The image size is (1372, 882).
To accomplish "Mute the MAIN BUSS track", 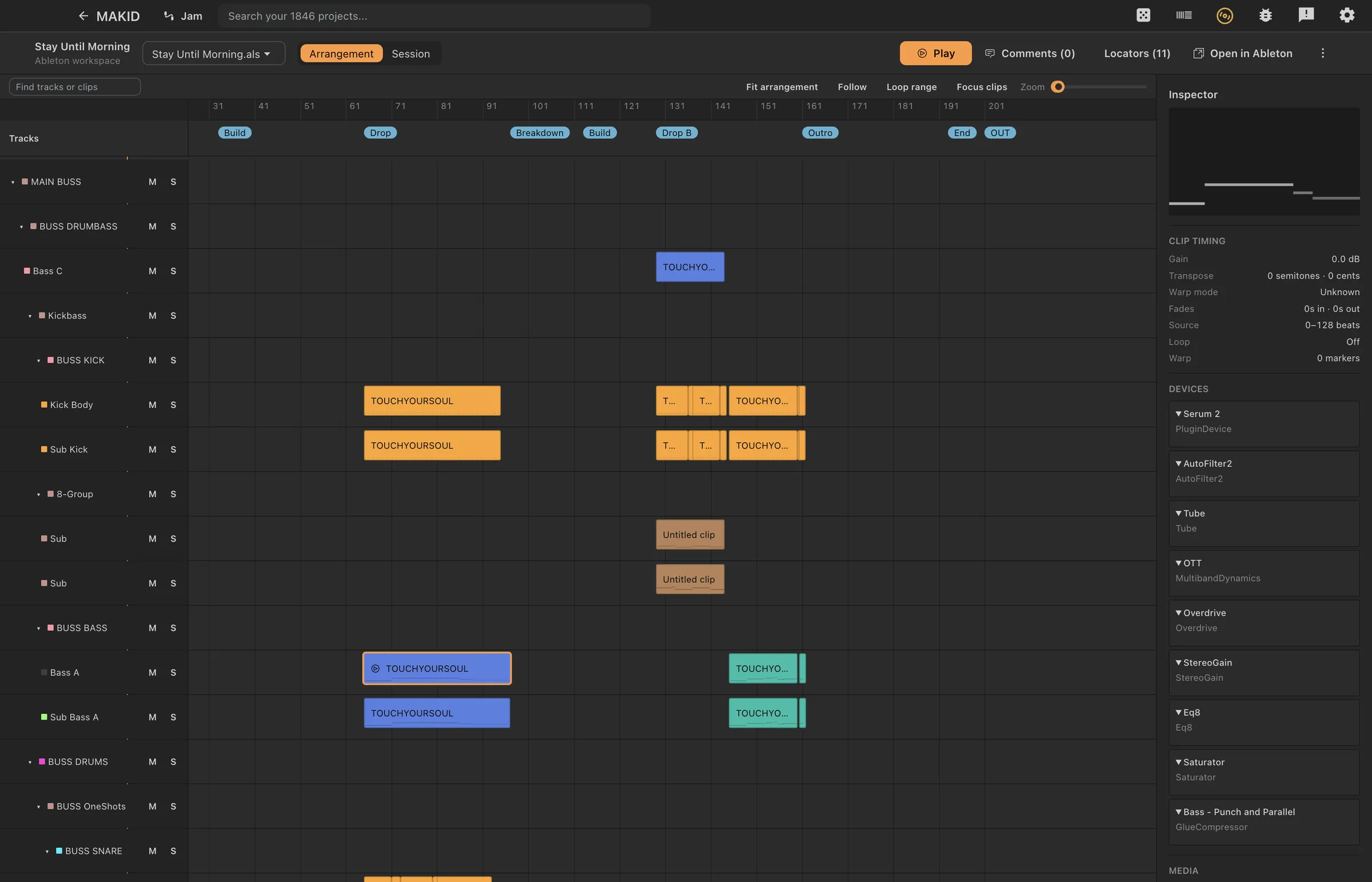I will point(152,181).
